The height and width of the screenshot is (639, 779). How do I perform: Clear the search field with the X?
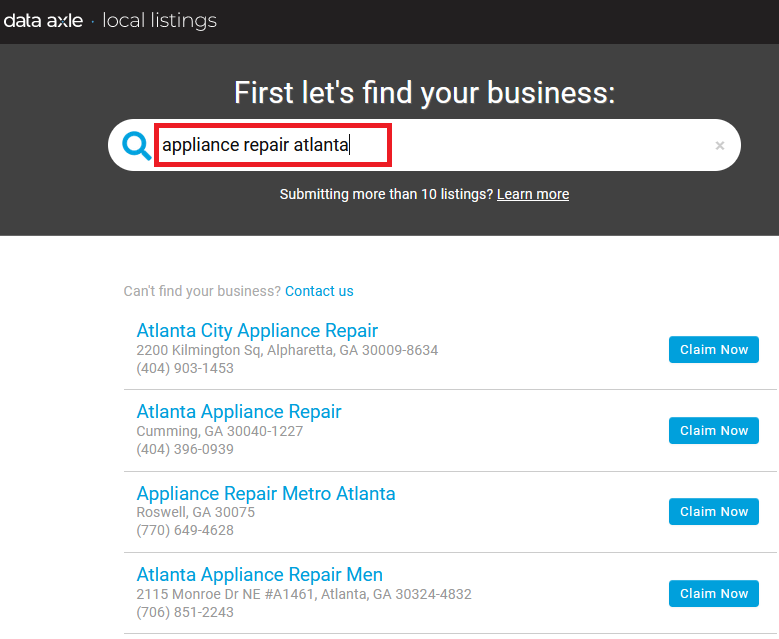tap(719, 146)
